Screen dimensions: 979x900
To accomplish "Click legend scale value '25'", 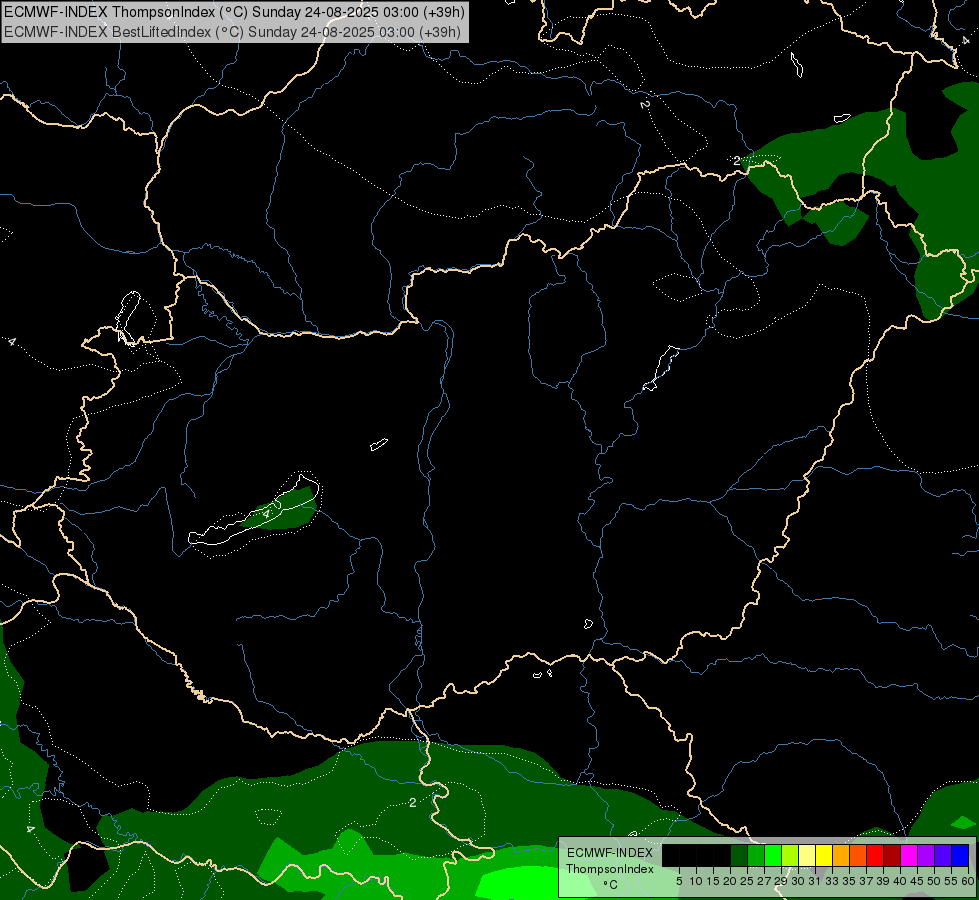I will point(747,881).
